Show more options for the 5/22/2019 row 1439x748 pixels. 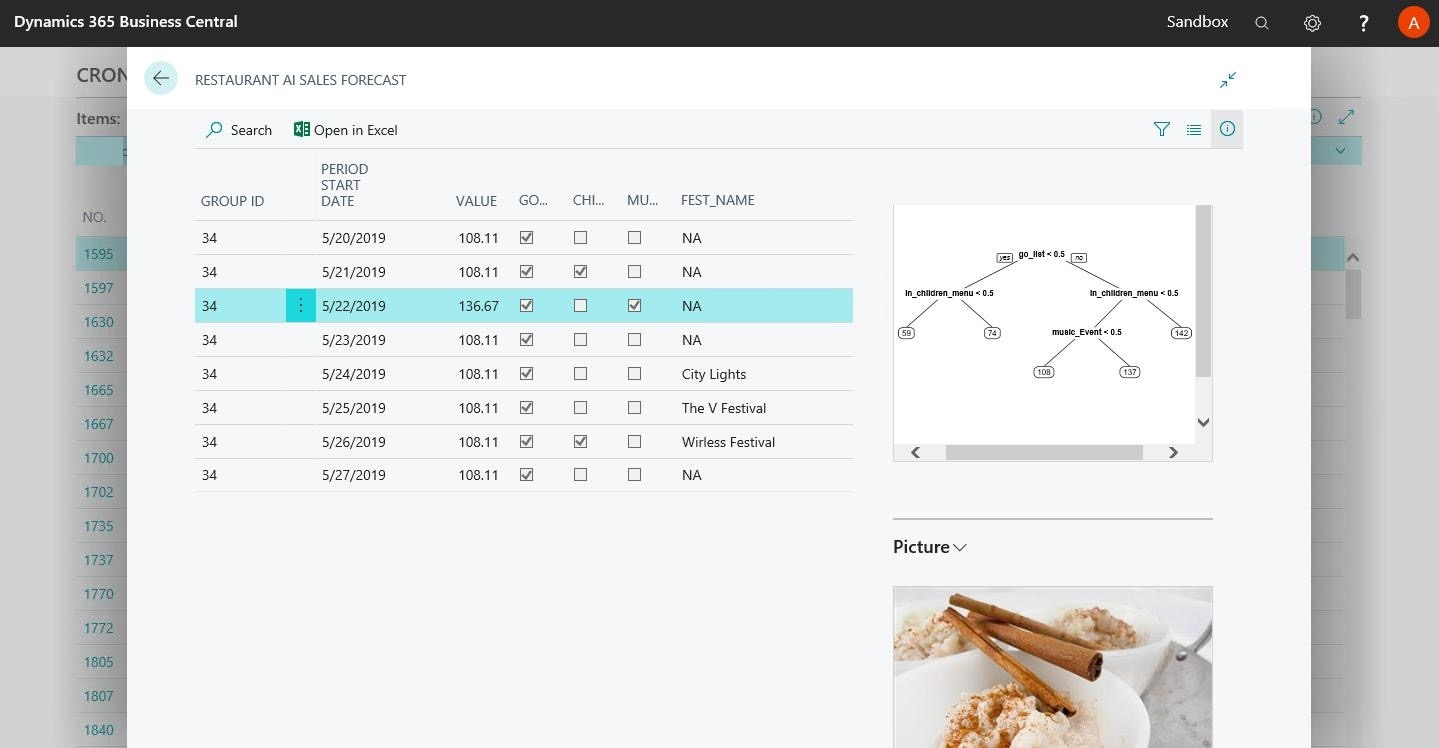click(x=300, y=306)
